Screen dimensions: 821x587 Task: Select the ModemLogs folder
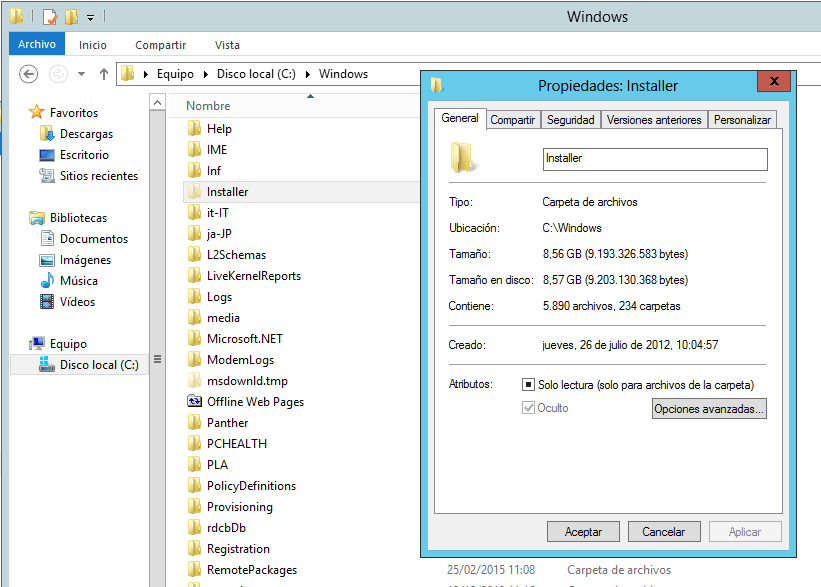(230, 360)
